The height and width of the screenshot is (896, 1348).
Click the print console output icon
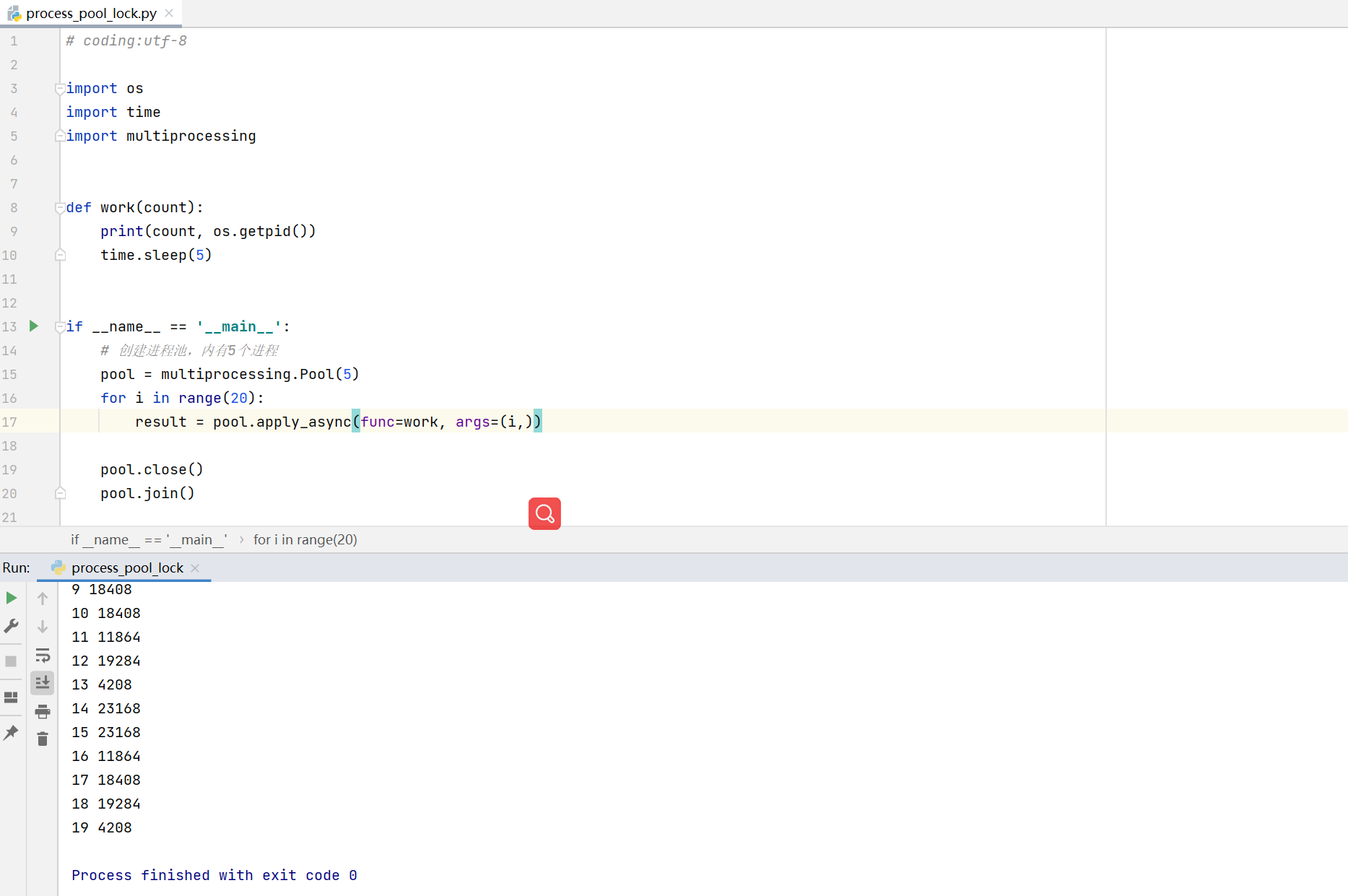coord(43,711)
